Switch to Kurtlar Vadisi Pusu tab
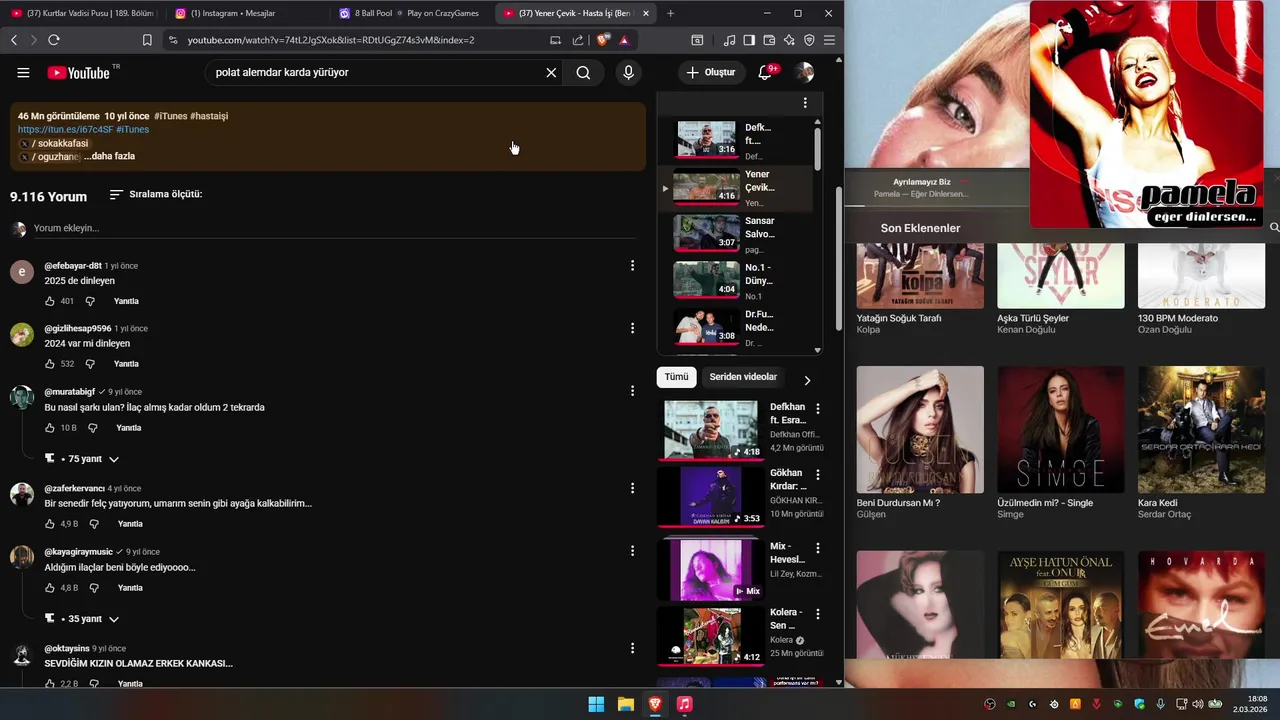 coord(84,13)
